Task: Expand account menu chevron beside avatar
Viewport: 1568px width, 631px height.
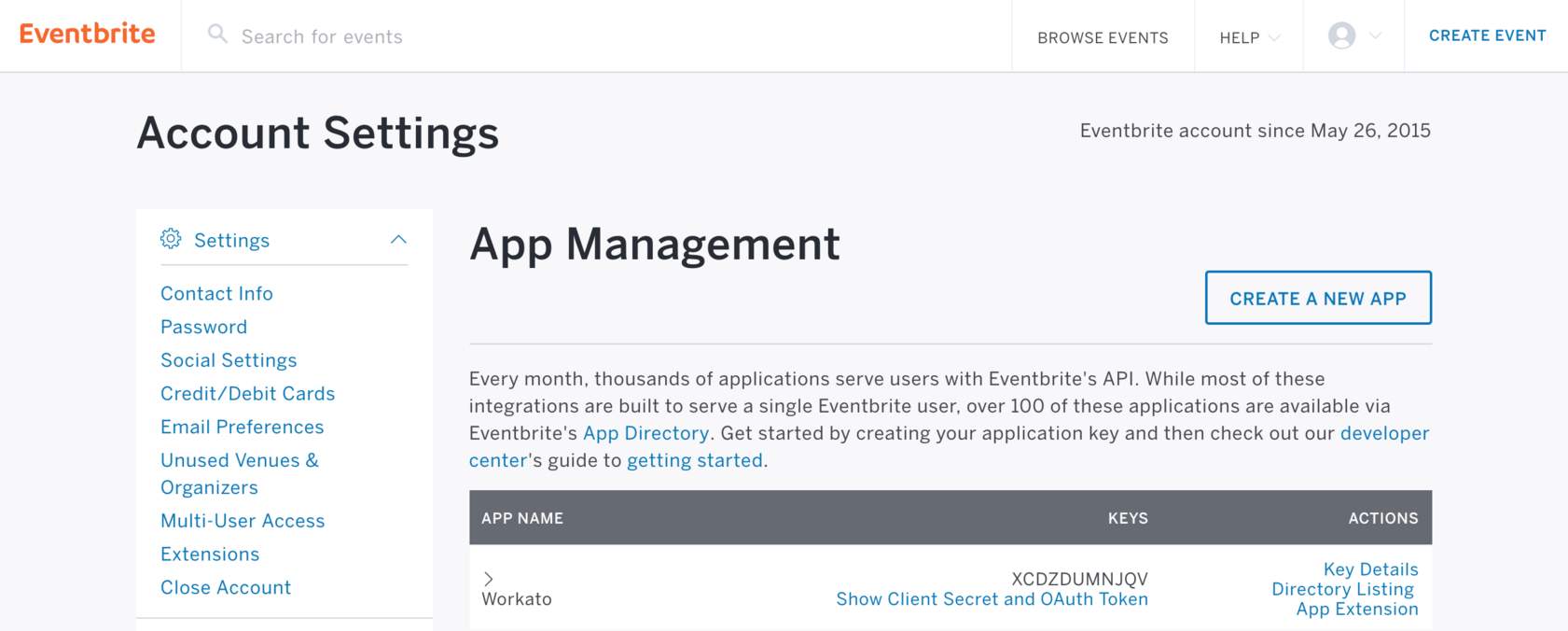Action: click(x=1375, y=35)
